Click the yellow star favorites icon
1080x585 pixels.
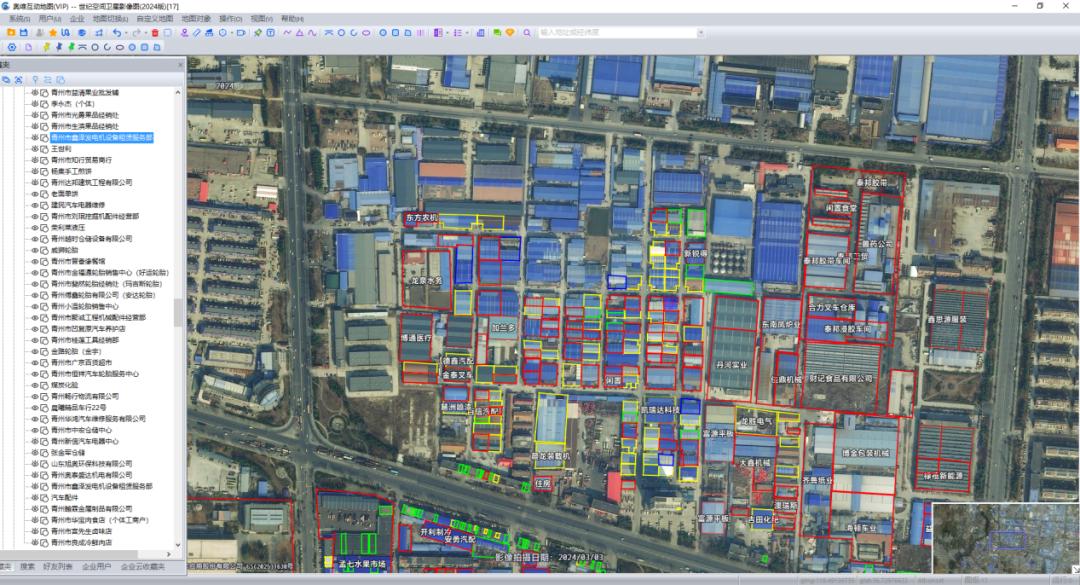pyautogui.click(x=52, y=33)
